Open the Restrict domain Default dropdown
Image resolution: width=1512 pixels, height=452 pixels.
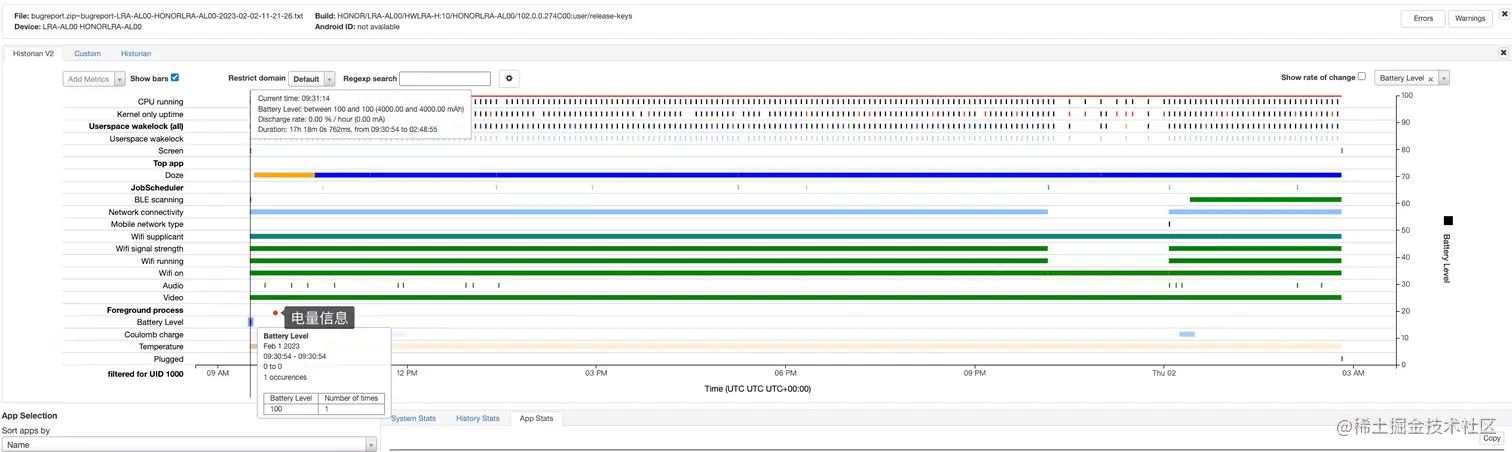point(311,79)
